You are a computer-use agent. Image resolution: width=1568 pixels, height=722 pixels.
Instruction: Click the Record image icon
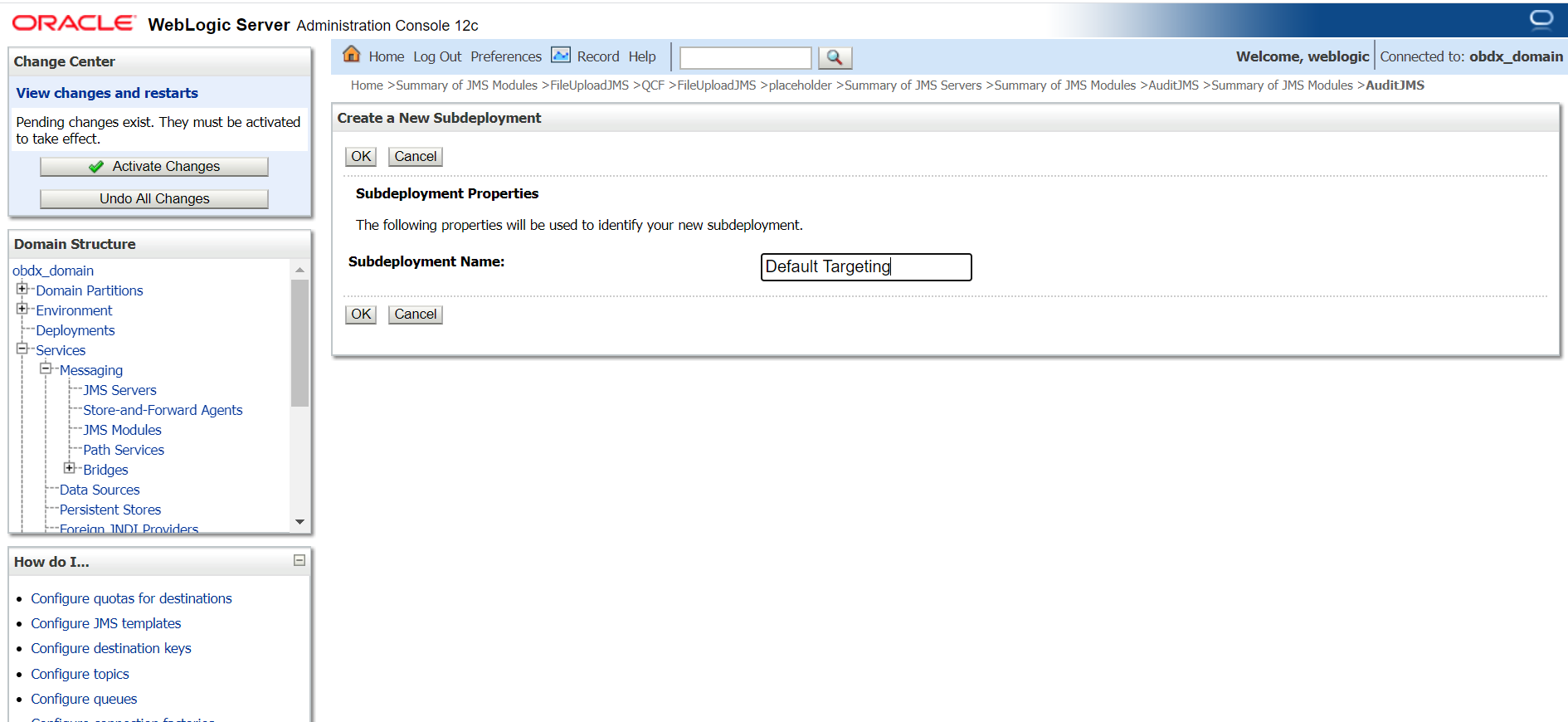(x=561, y=55)
